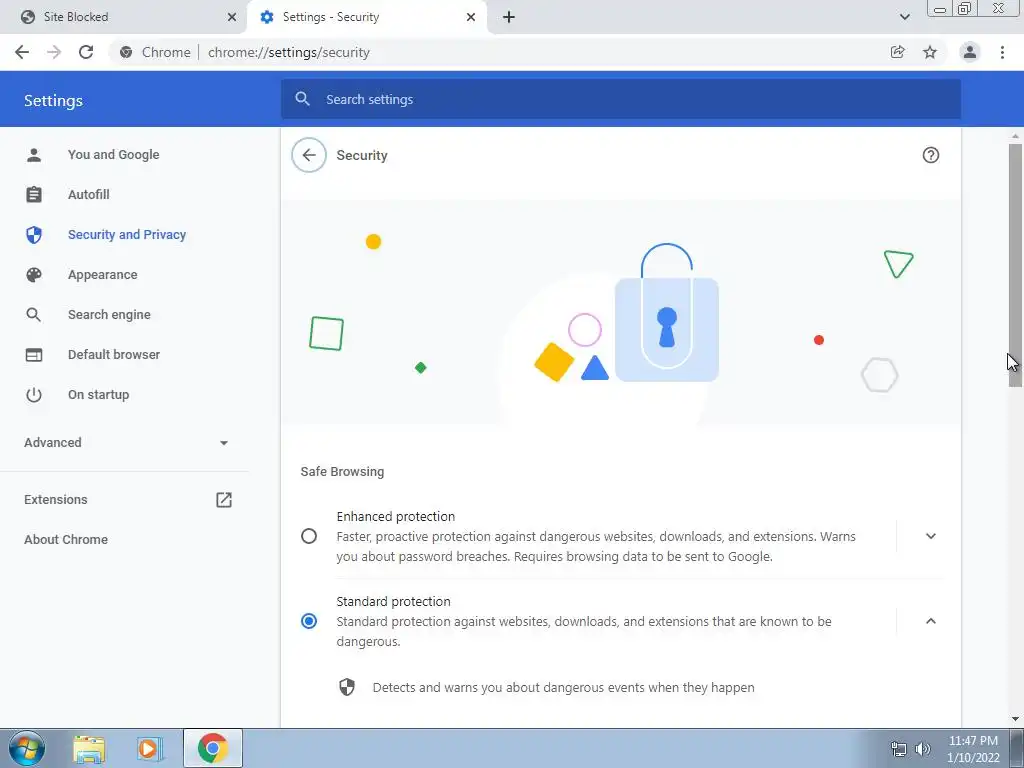Close the Settings - Security tab
1024x768 pixels.
pos(471,17)
